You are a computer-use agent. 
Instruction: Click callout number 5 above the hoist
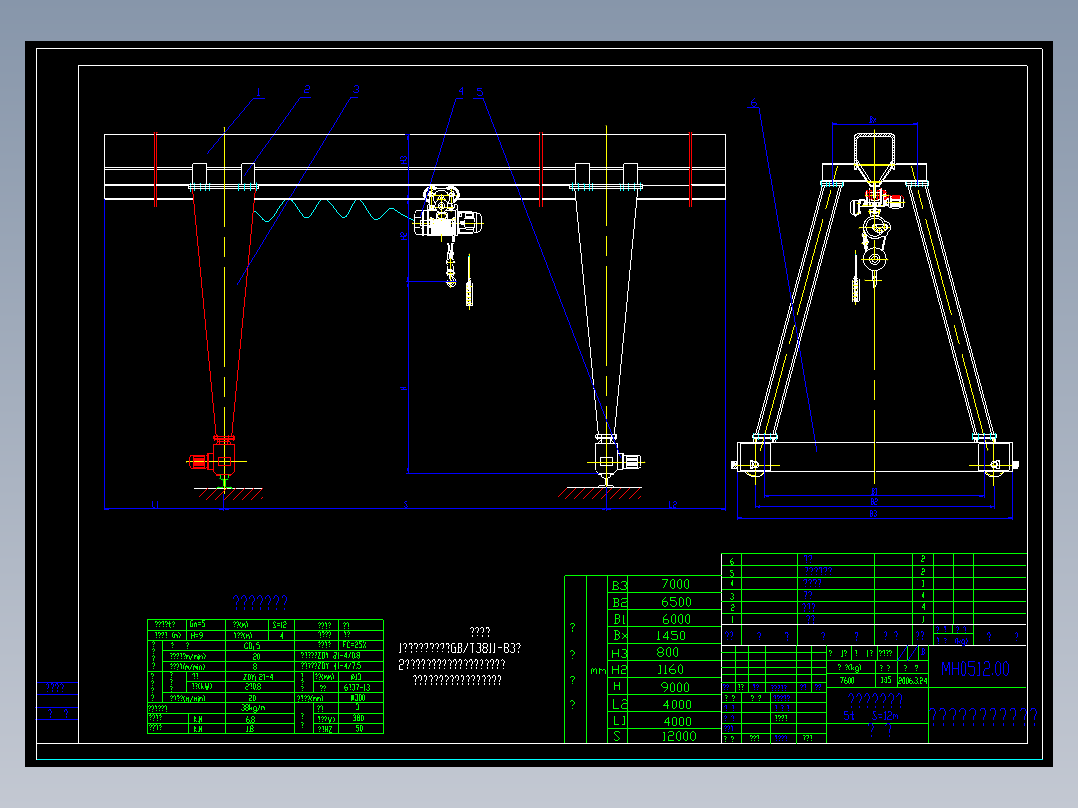[480, 91]
